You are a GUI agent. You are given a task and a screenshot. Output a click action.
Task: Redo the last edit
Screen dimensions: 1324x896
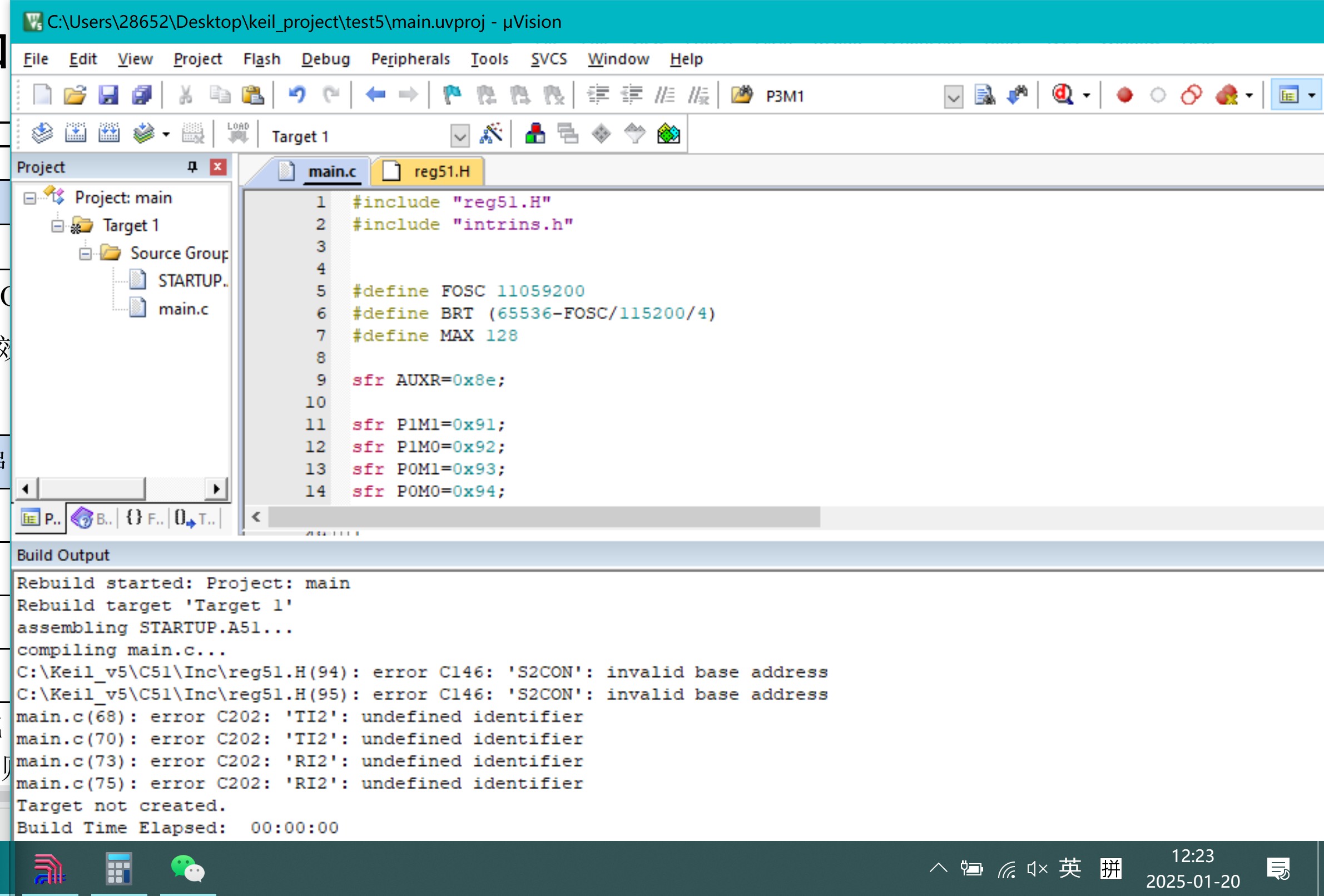point(331,95)
